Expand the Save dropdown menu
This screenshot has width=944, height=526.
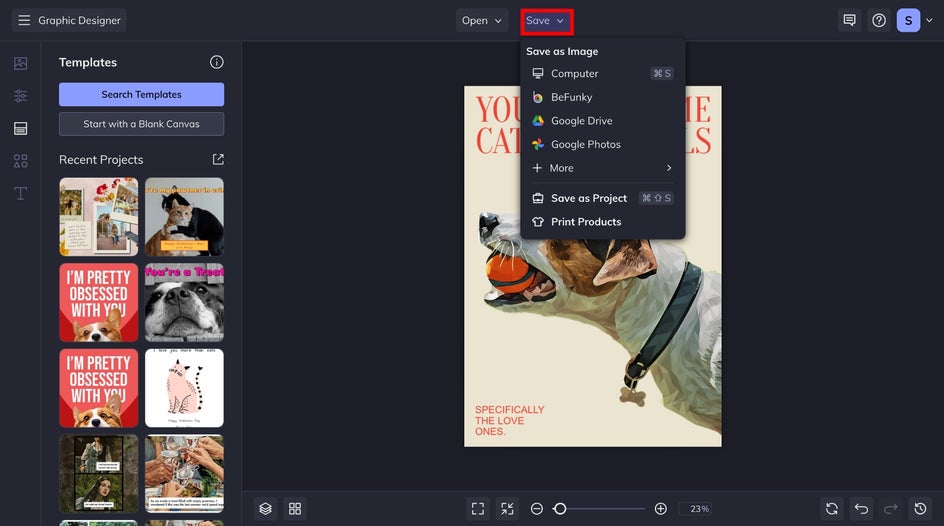(x=546, y=21)
